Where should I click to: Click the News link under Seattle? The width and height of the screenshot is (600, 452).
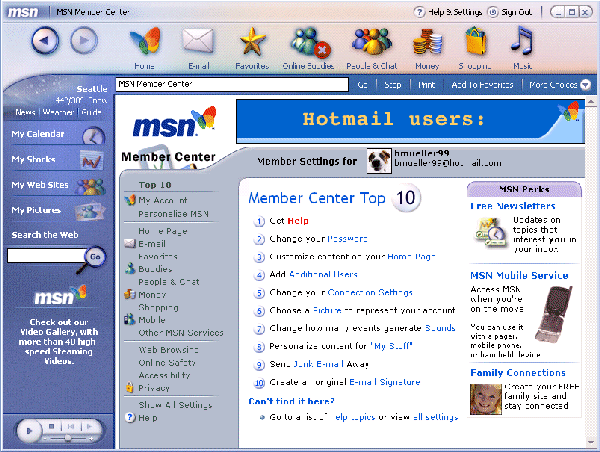tap(25, 112)
